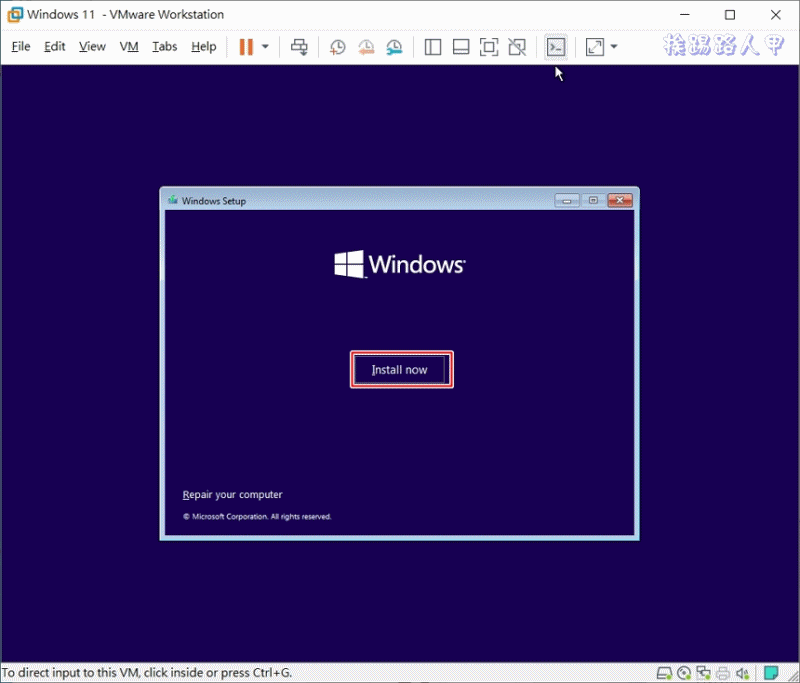Open the Snapshot Manager

pyautogui.click(x=393, y=46)
